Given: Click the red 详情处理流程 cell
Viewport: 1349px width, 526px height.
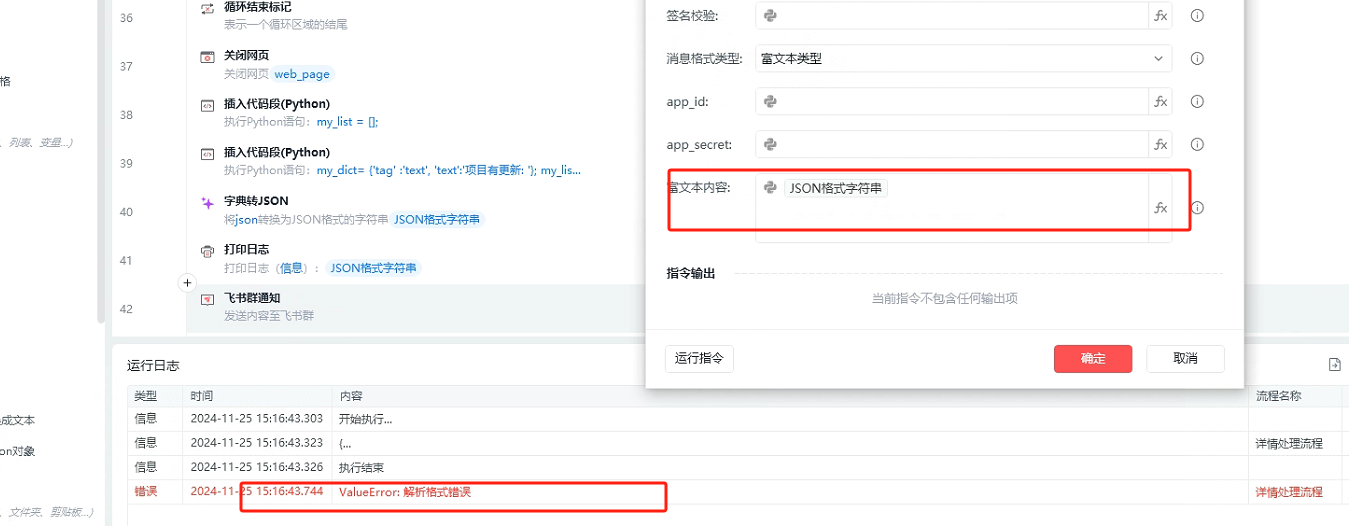Looking at the screenshot, I should pyautogui.click(x=1289, y=492).
